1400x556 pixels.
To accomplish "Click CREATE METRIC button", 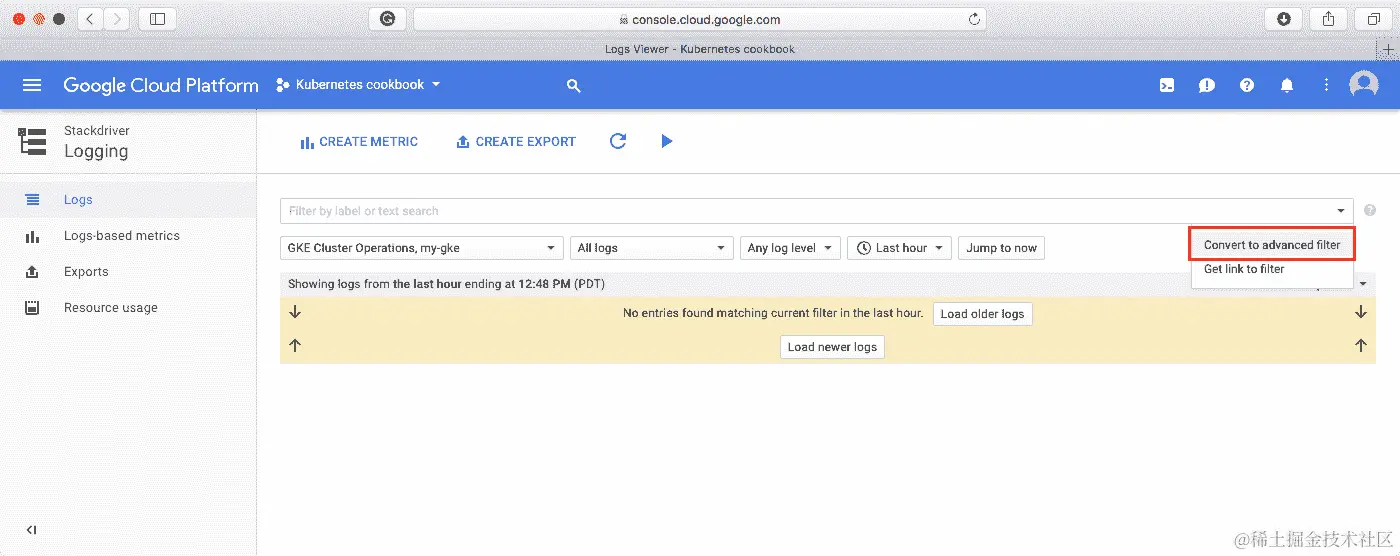I will point(359,142).
